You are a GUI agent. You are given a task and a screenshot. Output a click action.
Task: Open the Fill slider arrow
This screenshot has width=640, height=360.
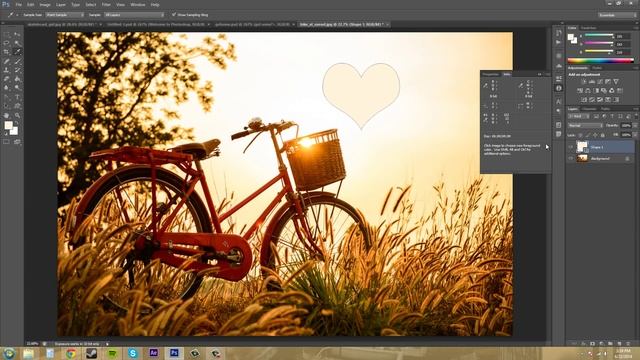click(636, 135)
